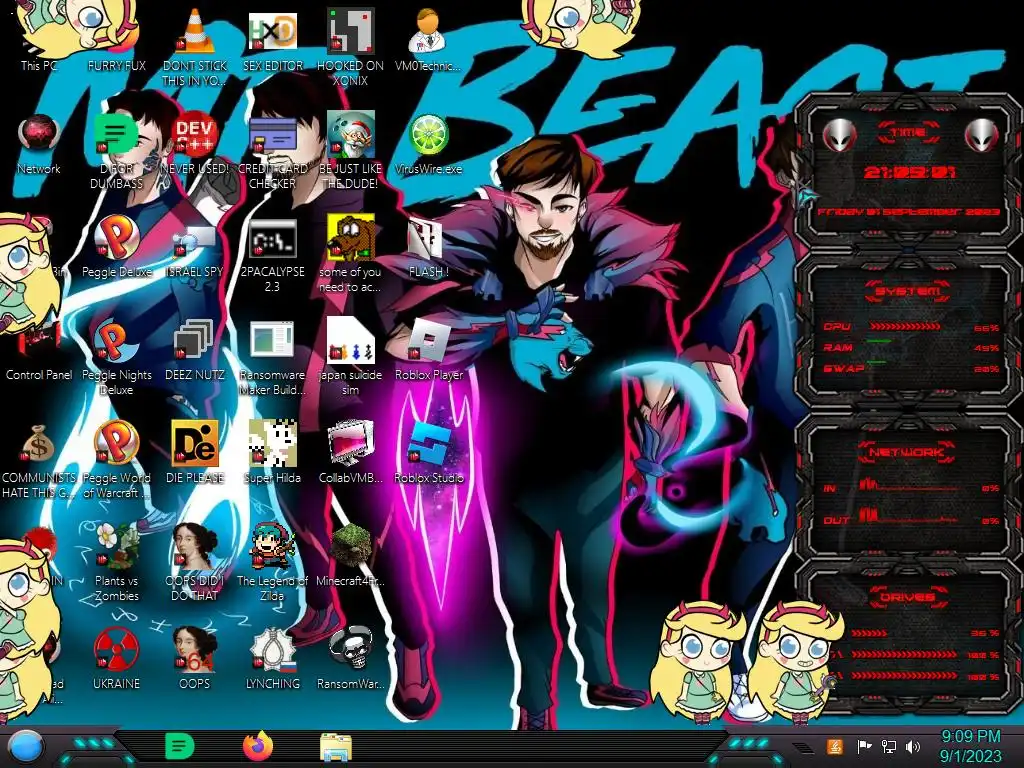Open the money bag COMMUNISTS HATE THIS icon
Viewport: 1024px width, 768px height.
click(x=39, y=461)
